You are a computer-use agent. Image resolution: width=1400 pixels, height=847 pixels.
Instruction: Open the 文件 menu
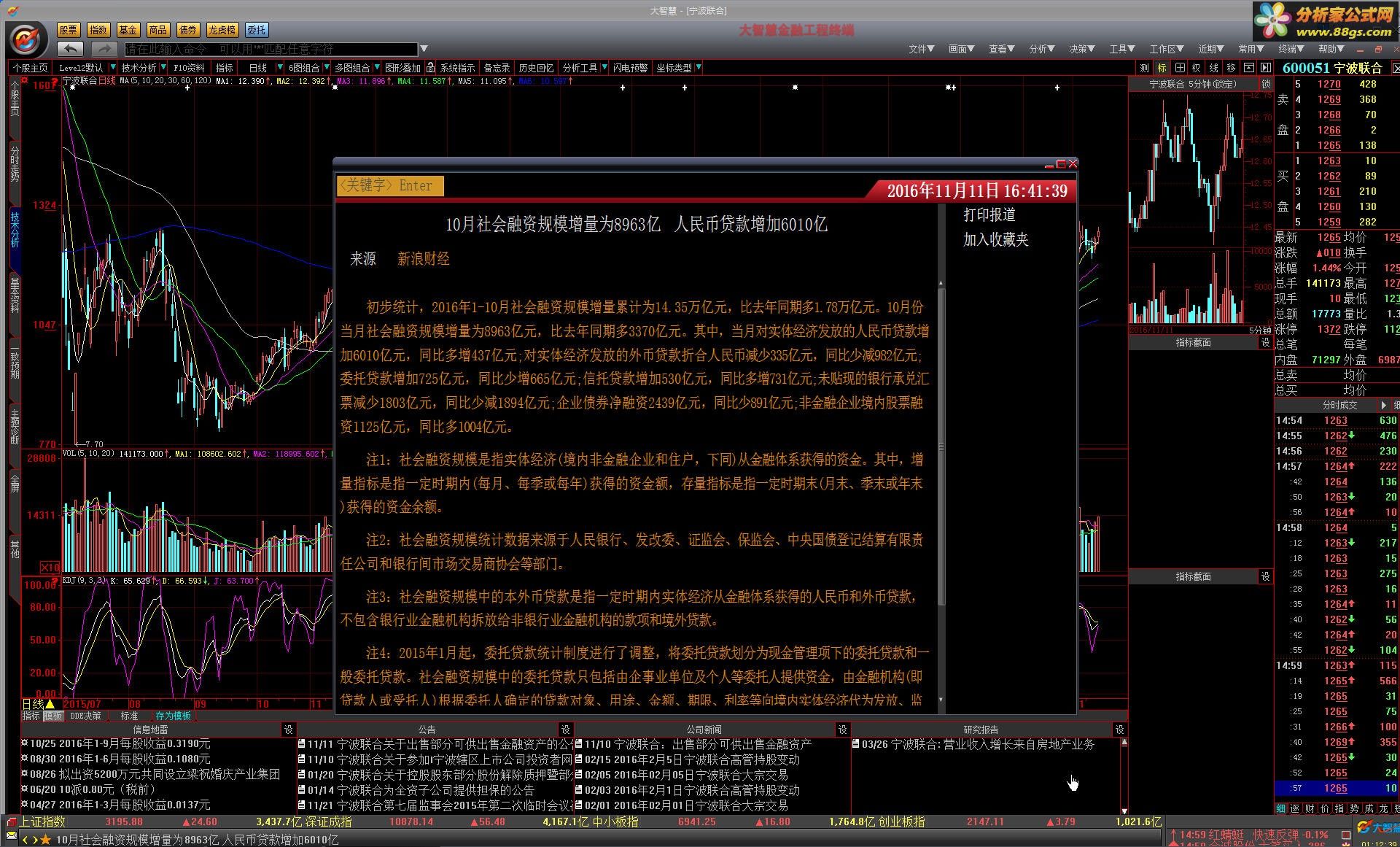pos(921,49)
